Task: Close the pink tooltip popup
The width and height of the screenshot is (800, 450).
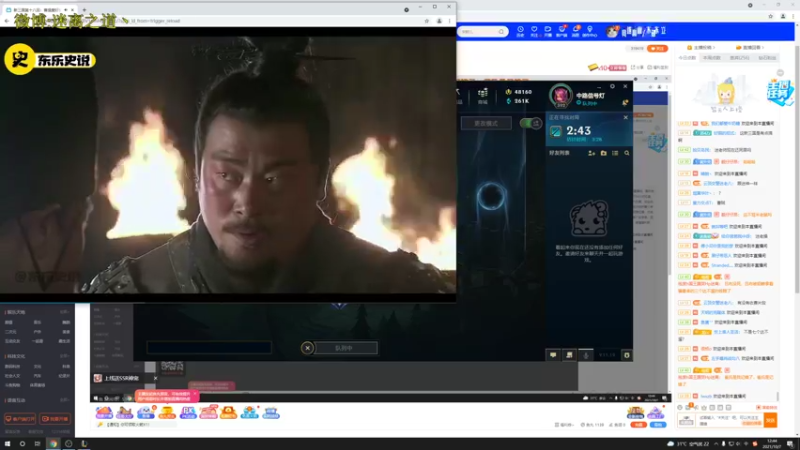Action: (x=194, y=394)
